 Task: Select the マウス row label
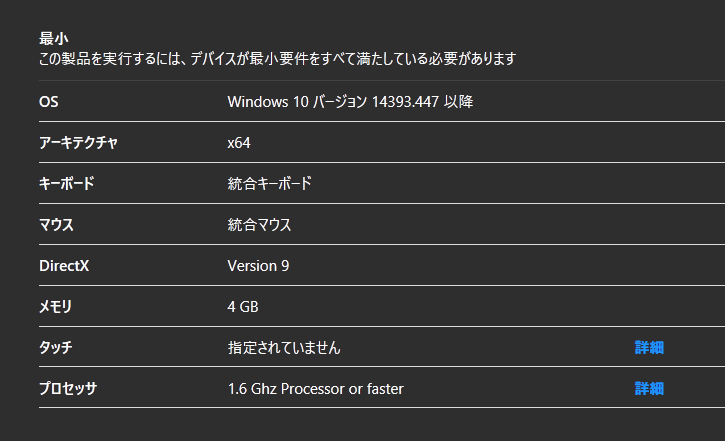[56, 225]
